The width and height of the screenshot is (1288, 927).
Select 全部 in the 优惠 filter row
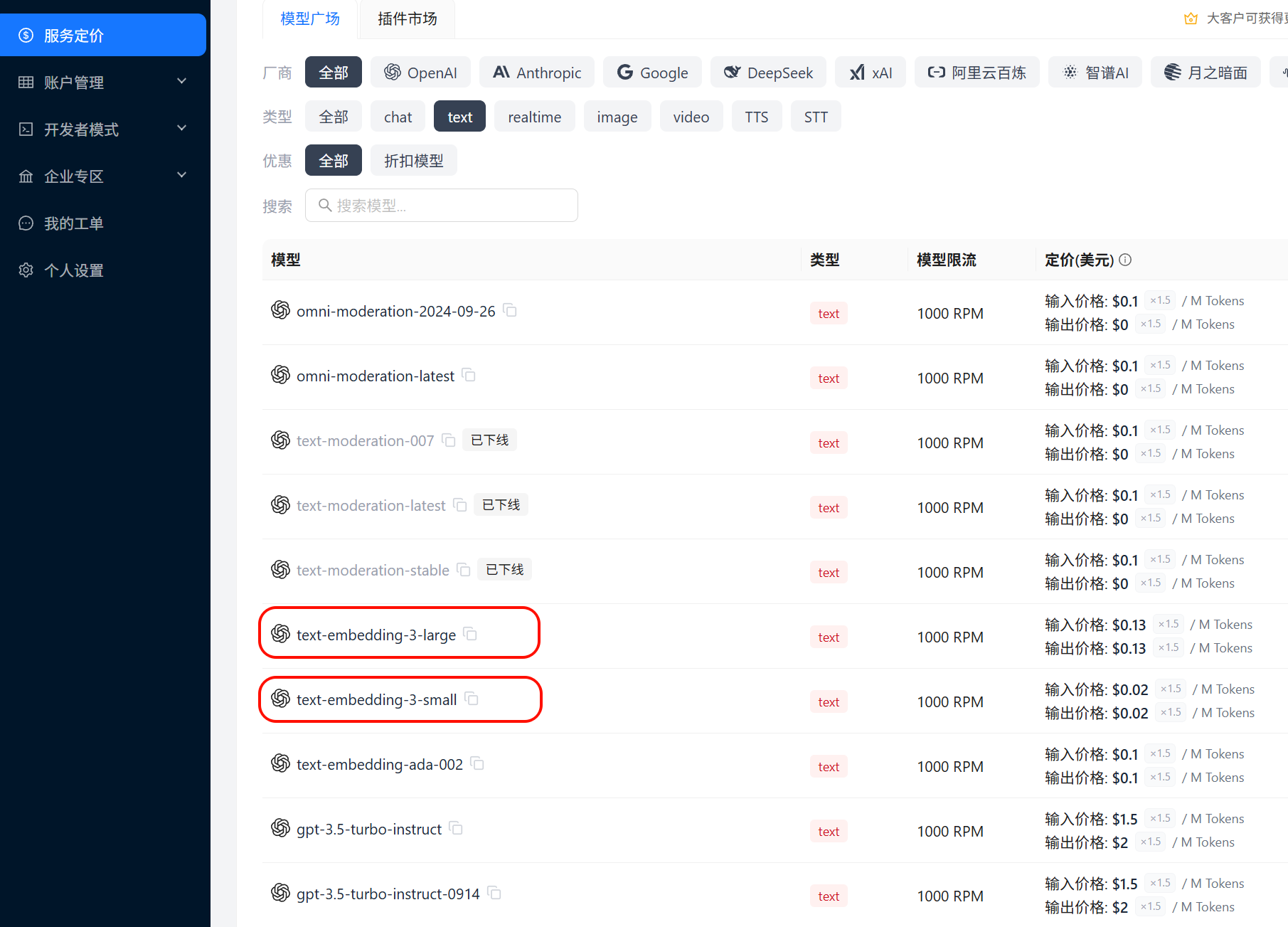(x=334, y=160)
